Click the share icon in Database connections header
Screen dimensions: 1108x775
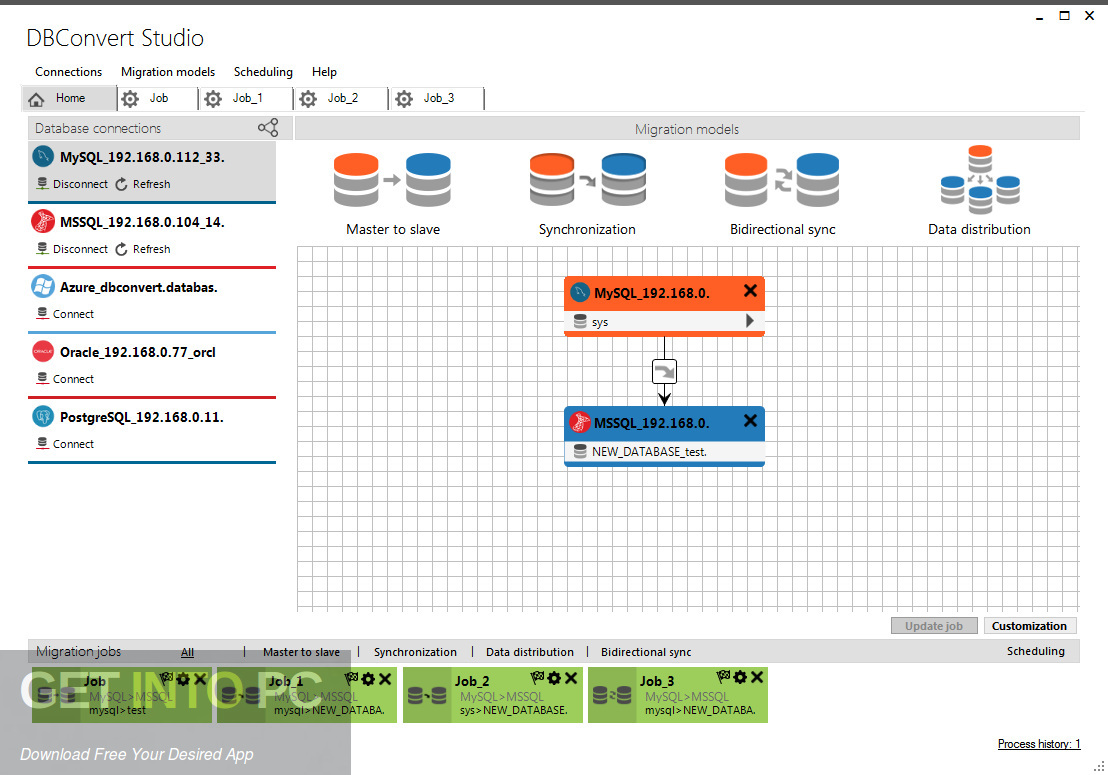tap(268, 128)
